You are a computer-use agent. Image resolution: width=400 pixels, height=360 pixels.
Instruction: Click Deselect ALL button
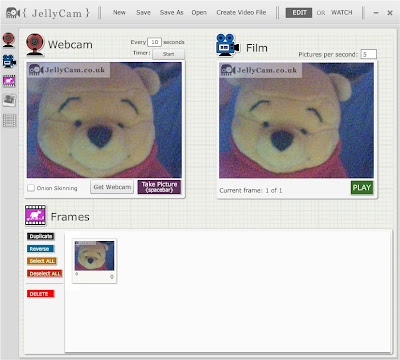[x=45, y=273]
